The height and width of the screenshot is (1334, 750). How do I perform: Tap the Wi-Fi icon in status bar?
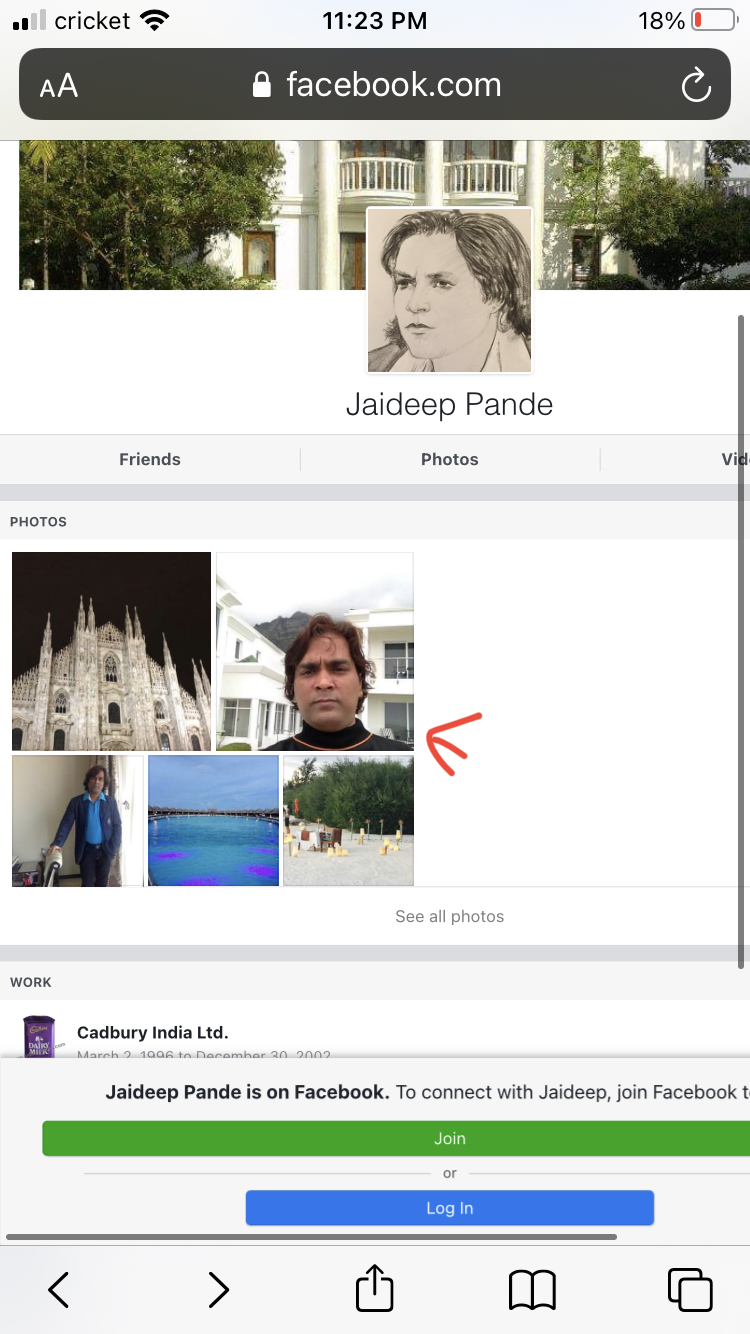[155, 20]
